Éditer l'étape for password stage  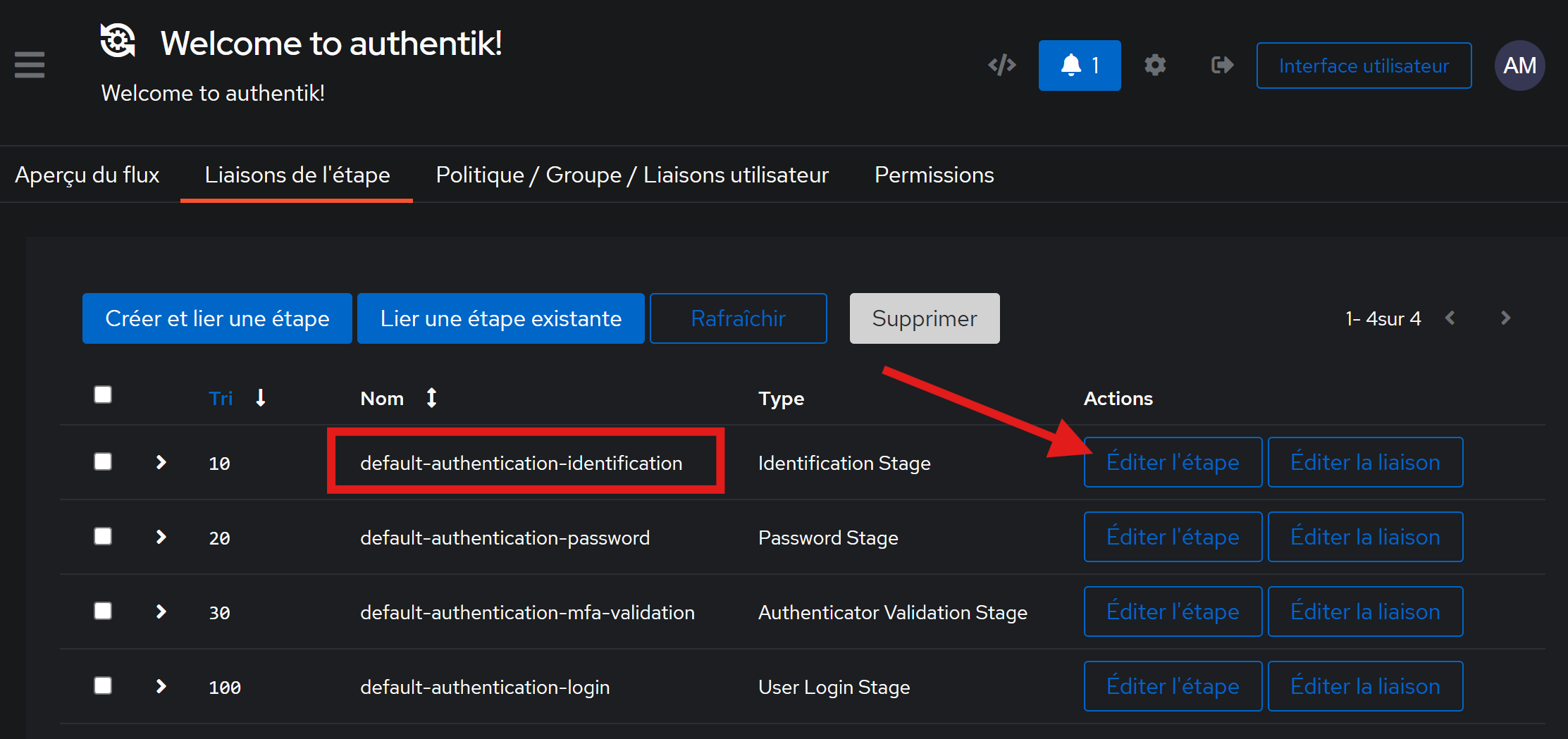click(x=1173, y=537)
